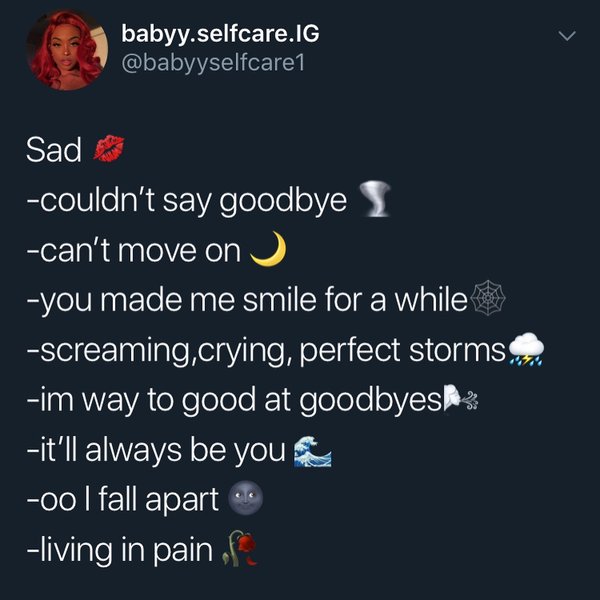This screenshot has width=600, height=600.
Task: Click the thunderstorm cloud emoji
Action: point(526,349)
